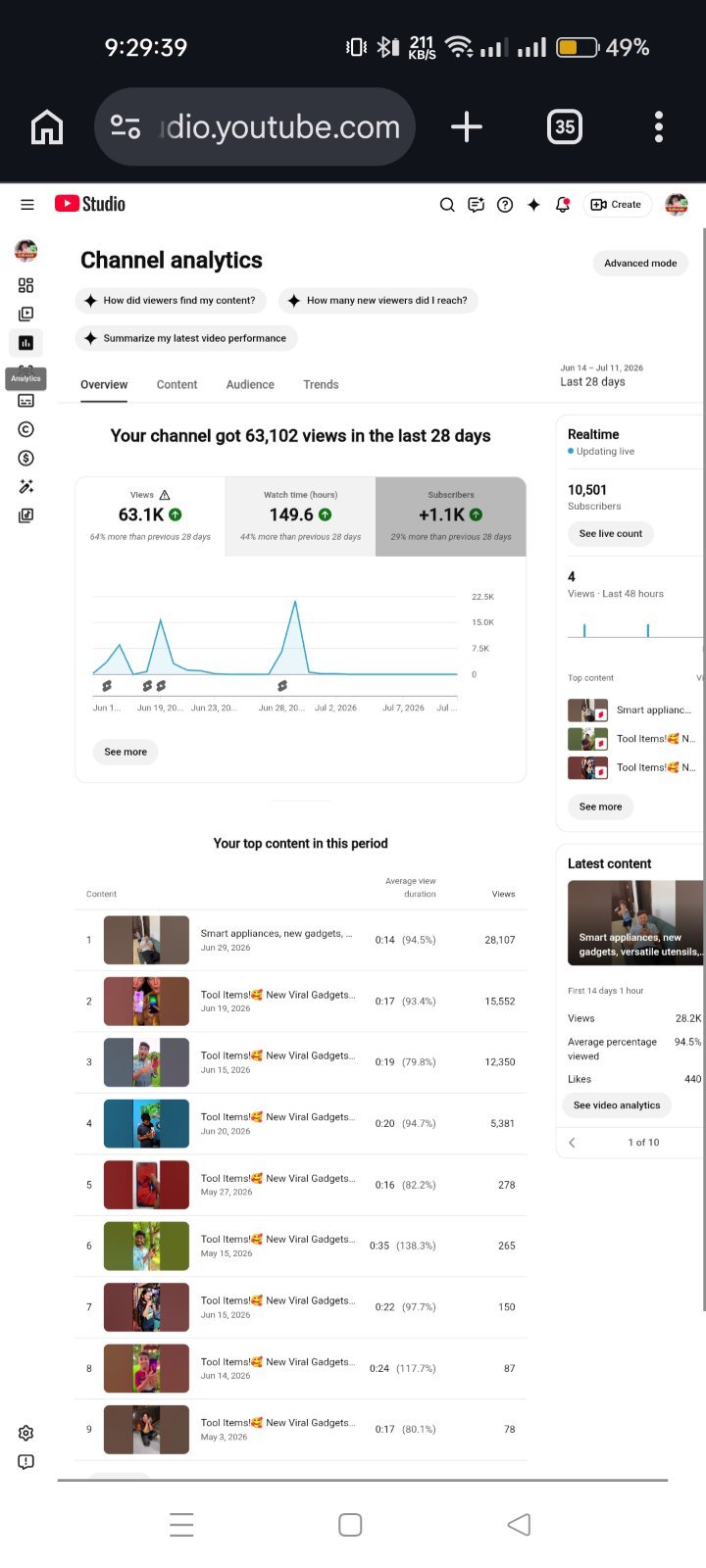
Task: Select the Analytics sidebar icon
Action: pyautogui.click(x=26, y=343)
